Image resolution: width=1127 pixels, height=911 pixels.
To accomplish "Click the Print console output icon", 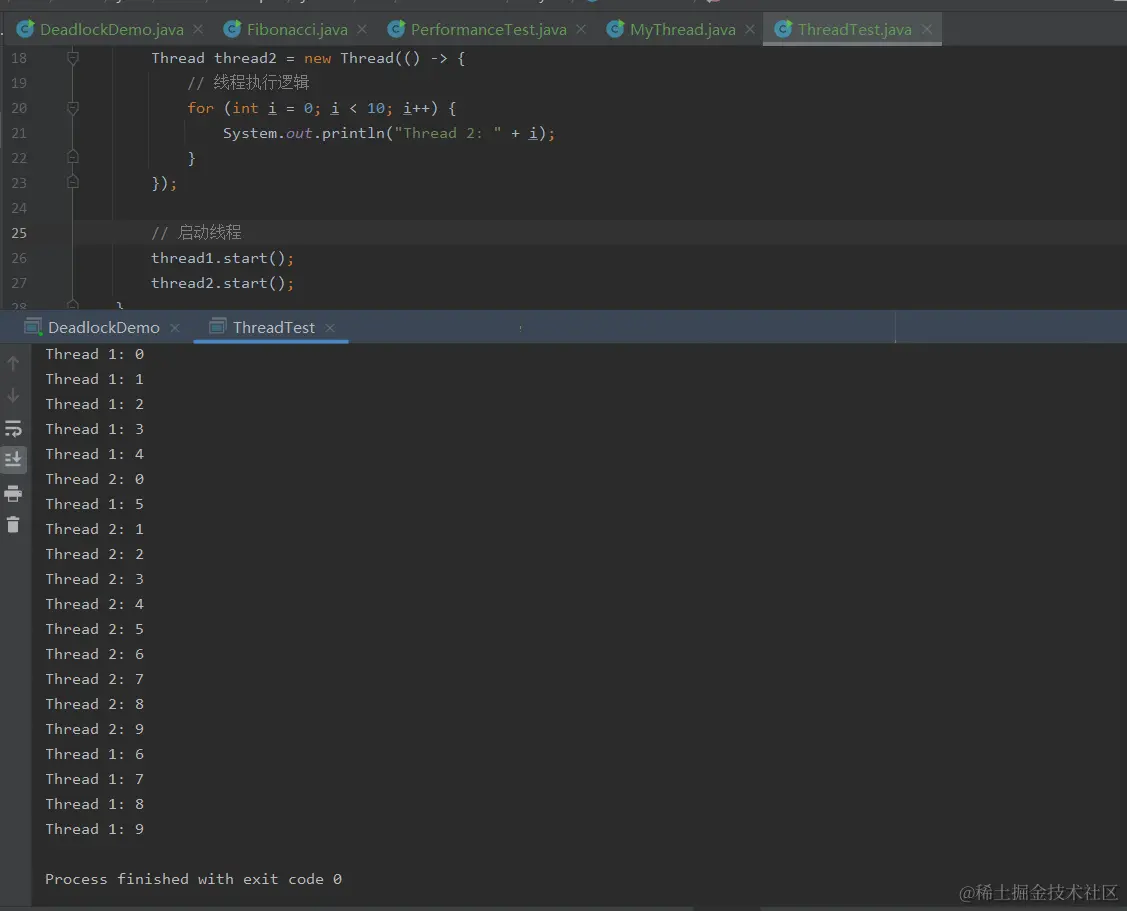I will [x=13, y=493].
